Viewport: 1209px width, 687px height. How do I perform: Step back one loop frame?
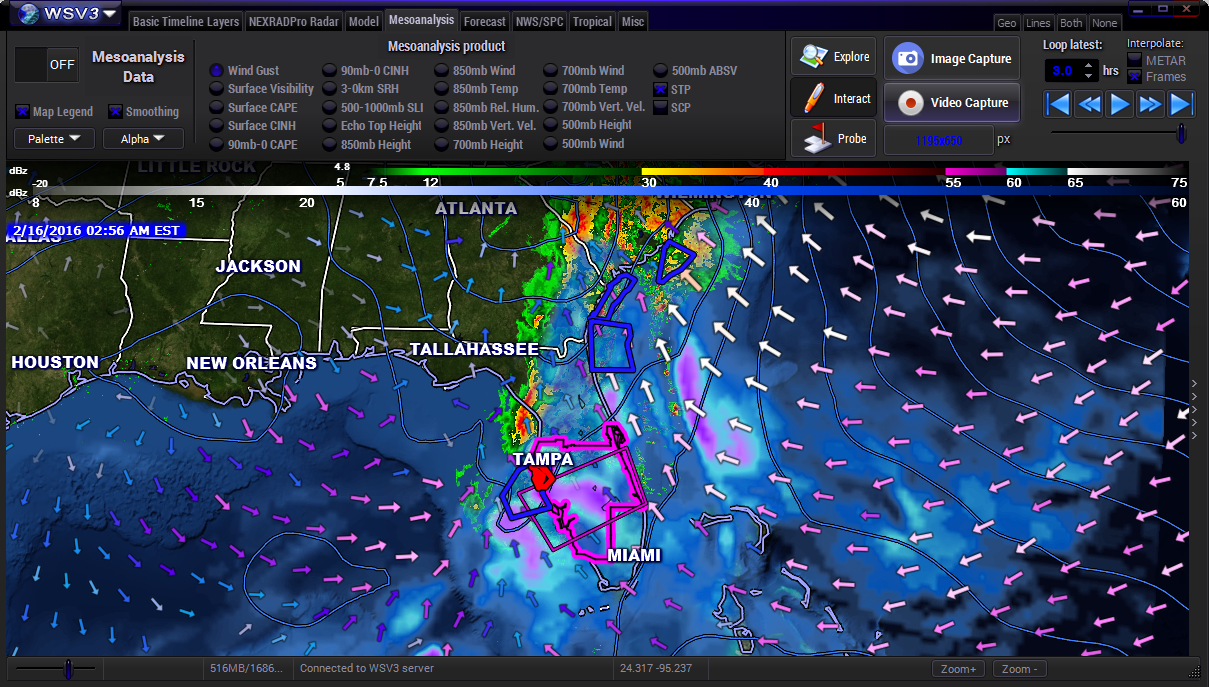pos(1089,103)
